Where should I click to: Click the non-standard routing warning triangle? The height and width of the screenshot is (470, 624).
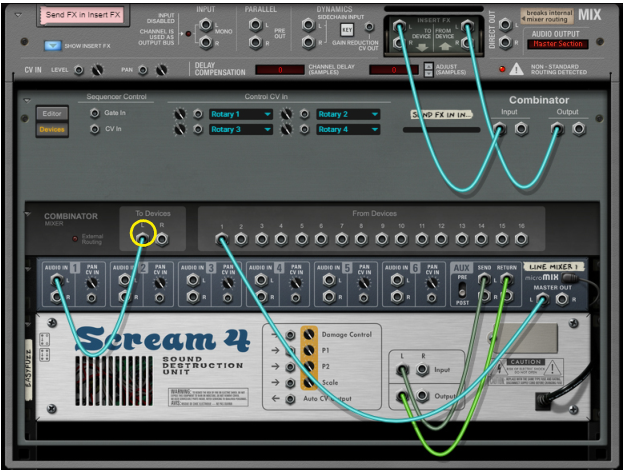tap(516, 69)
